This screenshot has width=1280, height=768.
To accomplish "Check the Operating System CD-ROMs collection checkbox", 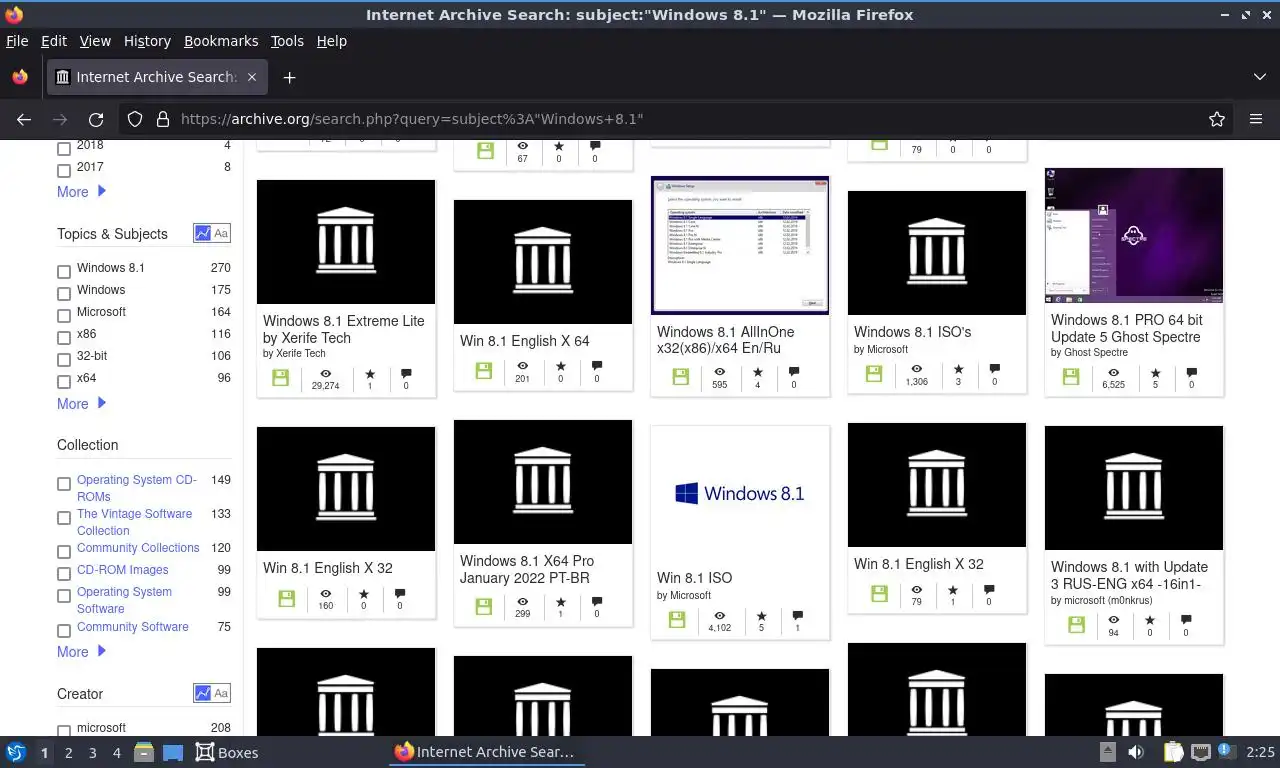I will click(x=64, y=483).
